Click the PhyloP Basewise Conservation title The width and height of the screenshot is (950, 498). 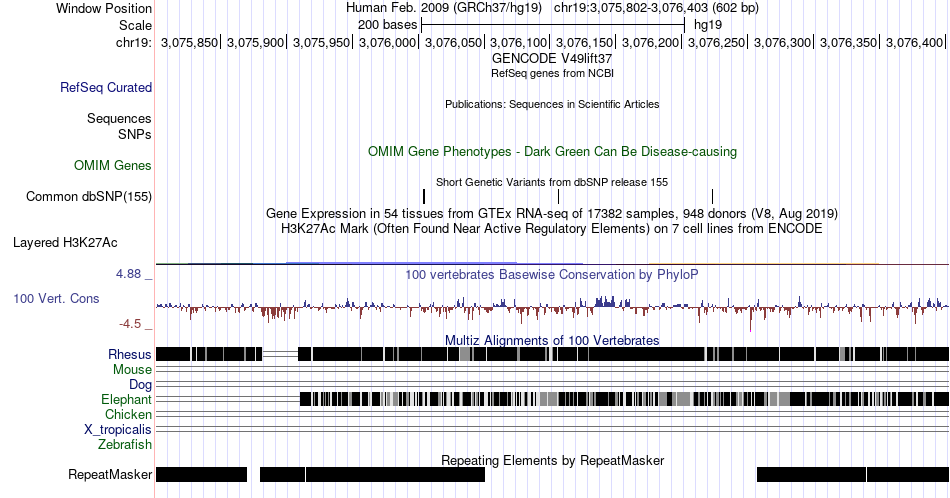(x=552, y=274)
